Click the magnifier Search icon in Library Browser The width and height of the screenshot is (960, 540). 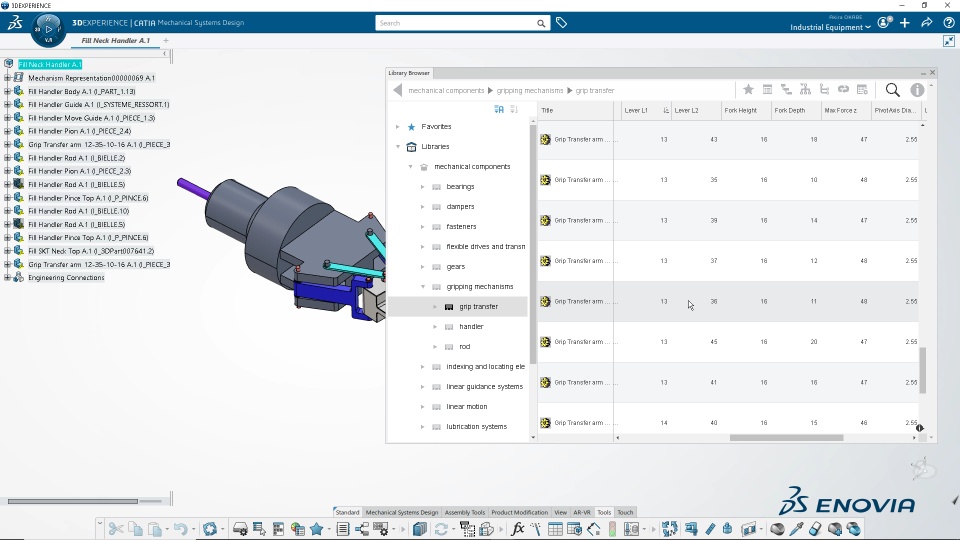tap(893, 90)
